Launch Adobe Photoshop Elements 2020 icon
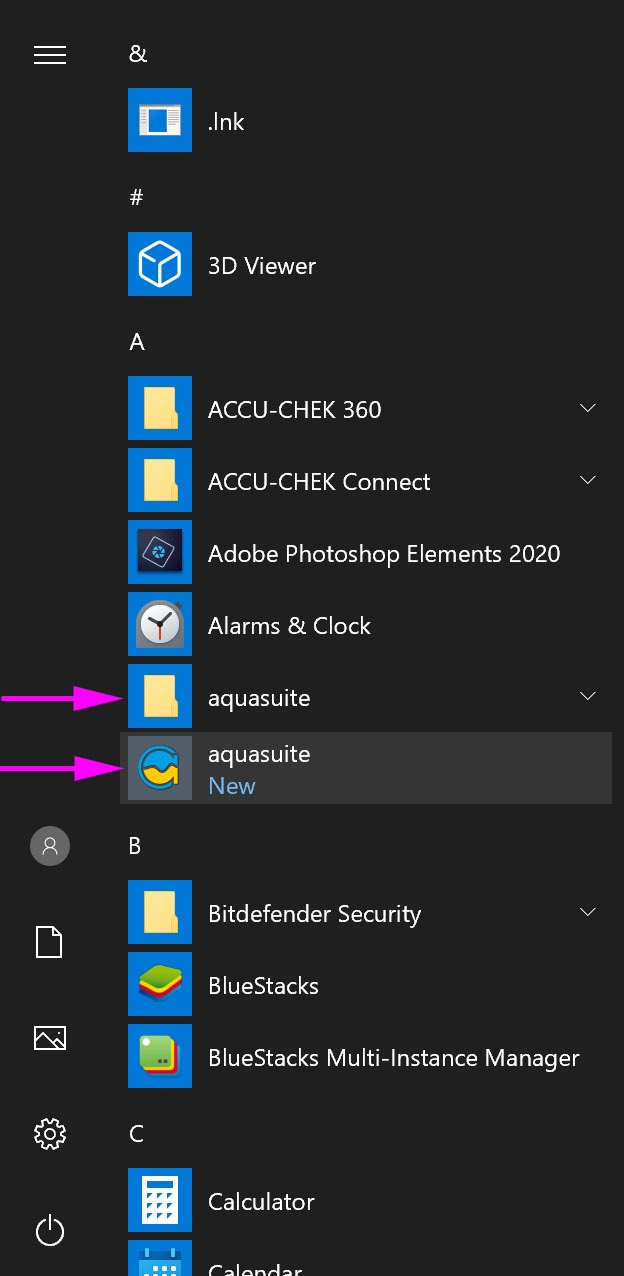 pyautogui.click(x=160, y=553)
